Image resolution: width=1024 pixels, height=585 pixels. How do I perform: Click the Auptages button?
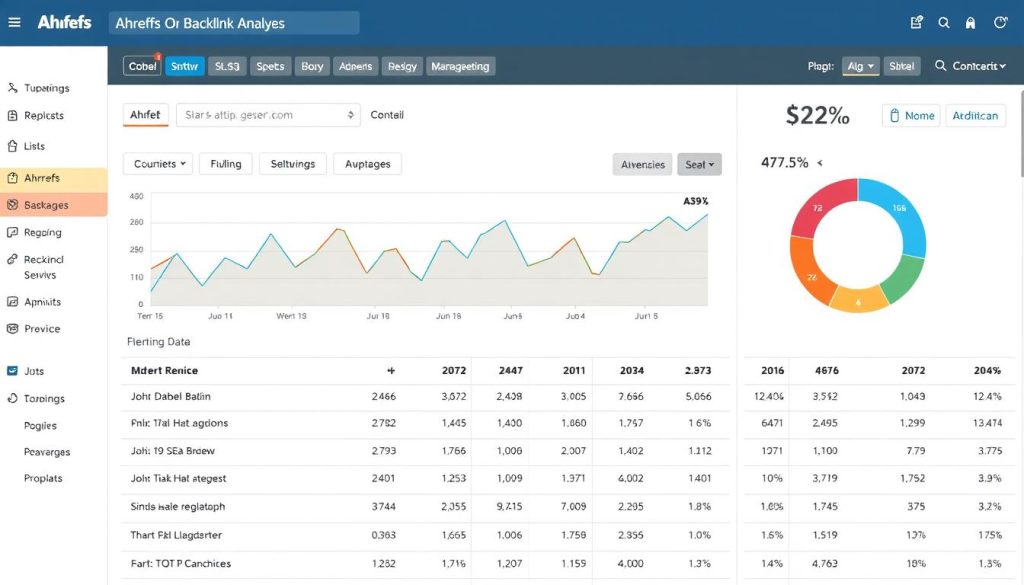[x=367, y=164]
